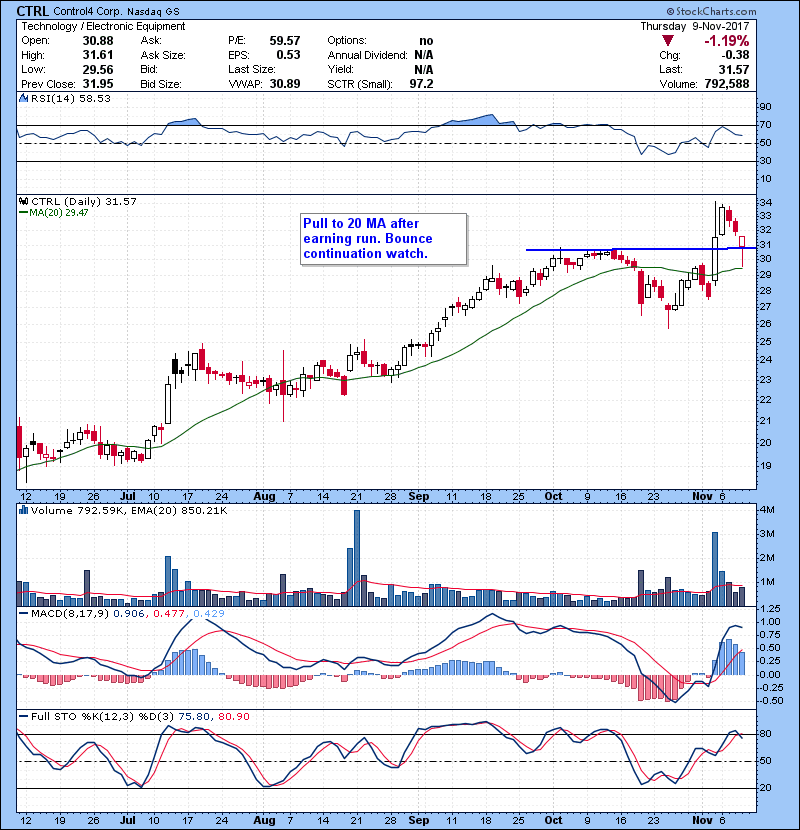Screen dimensions: 800x830
Task: Click the candlestick icon beside CTRL (Daily)
Action: coord(23,201)
